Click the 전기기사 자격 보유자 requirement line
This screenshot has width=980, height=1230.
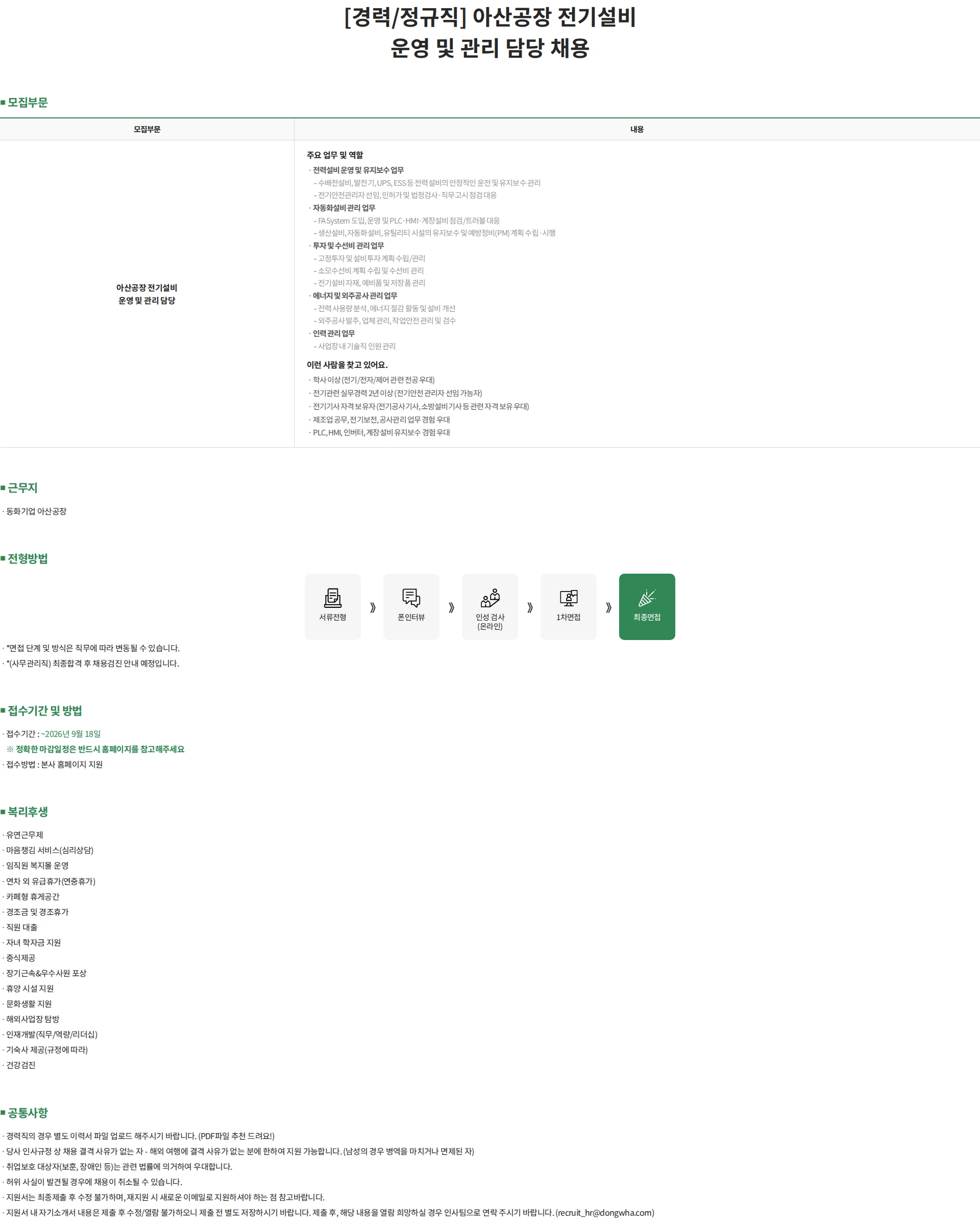(x=421, y=406)
